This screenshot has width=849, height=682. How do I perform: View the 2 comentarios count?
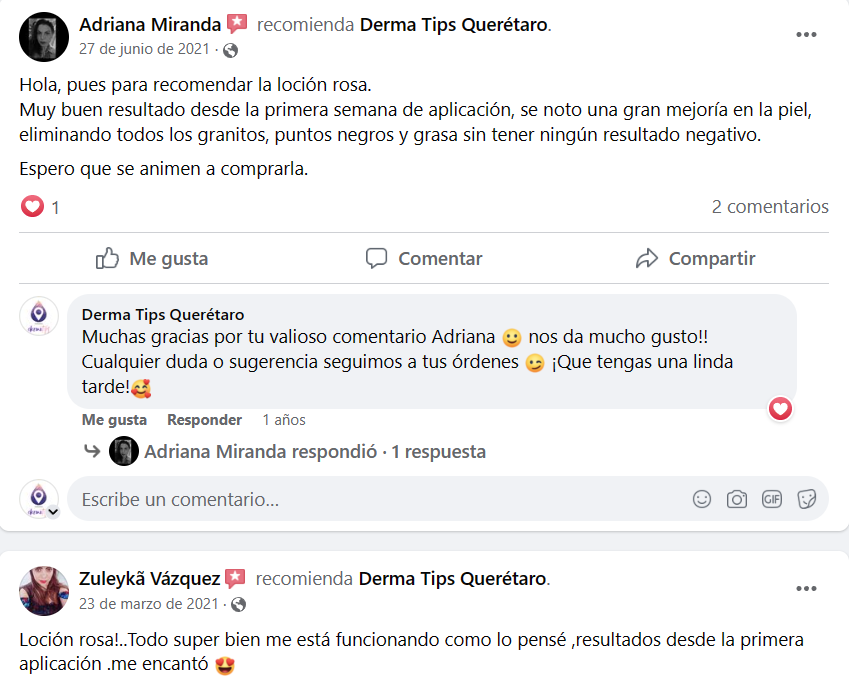click(x=769, y=207)
